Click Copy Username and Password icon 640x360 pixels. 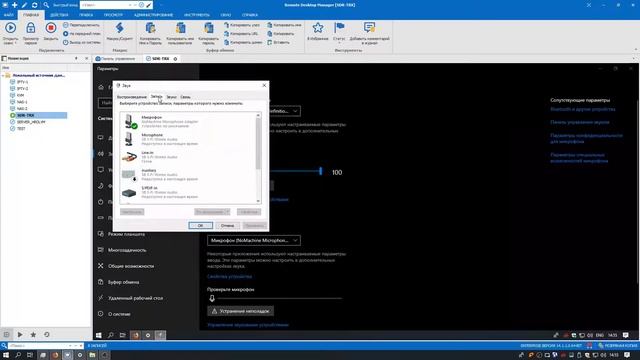click(150, 28)
